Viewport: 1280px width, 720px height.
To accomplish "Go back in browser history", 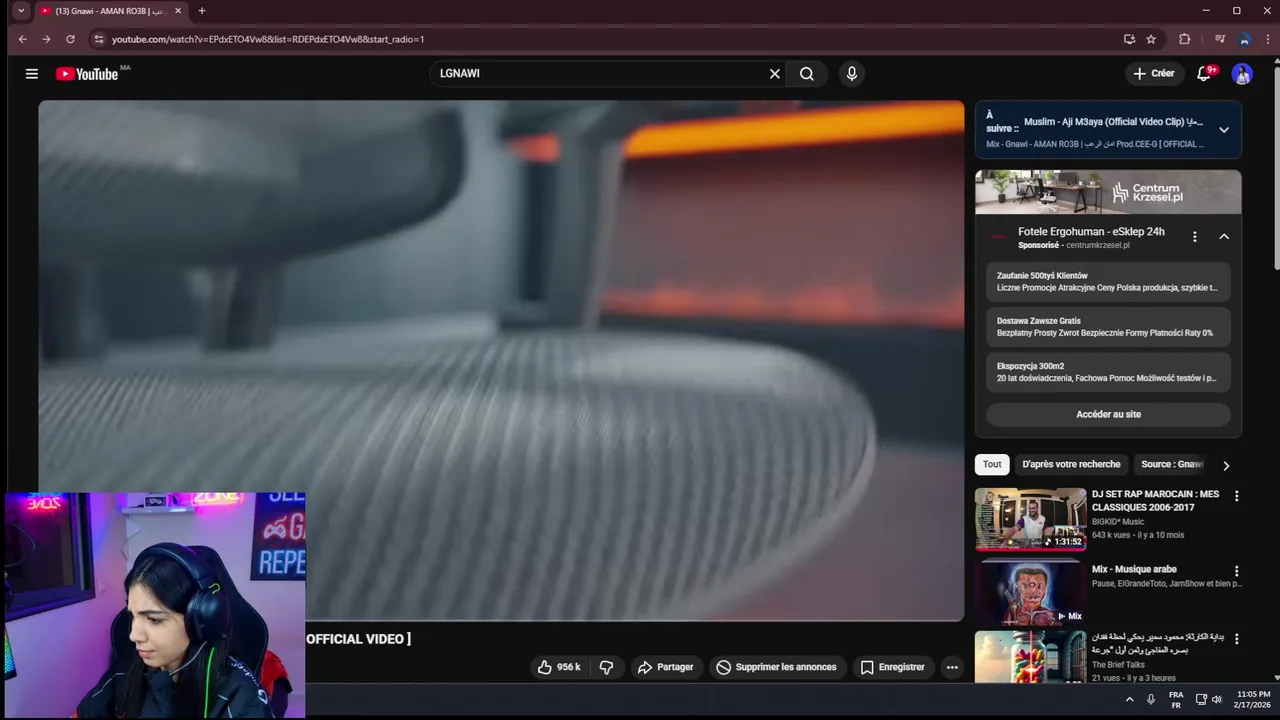I will [22, 39].
